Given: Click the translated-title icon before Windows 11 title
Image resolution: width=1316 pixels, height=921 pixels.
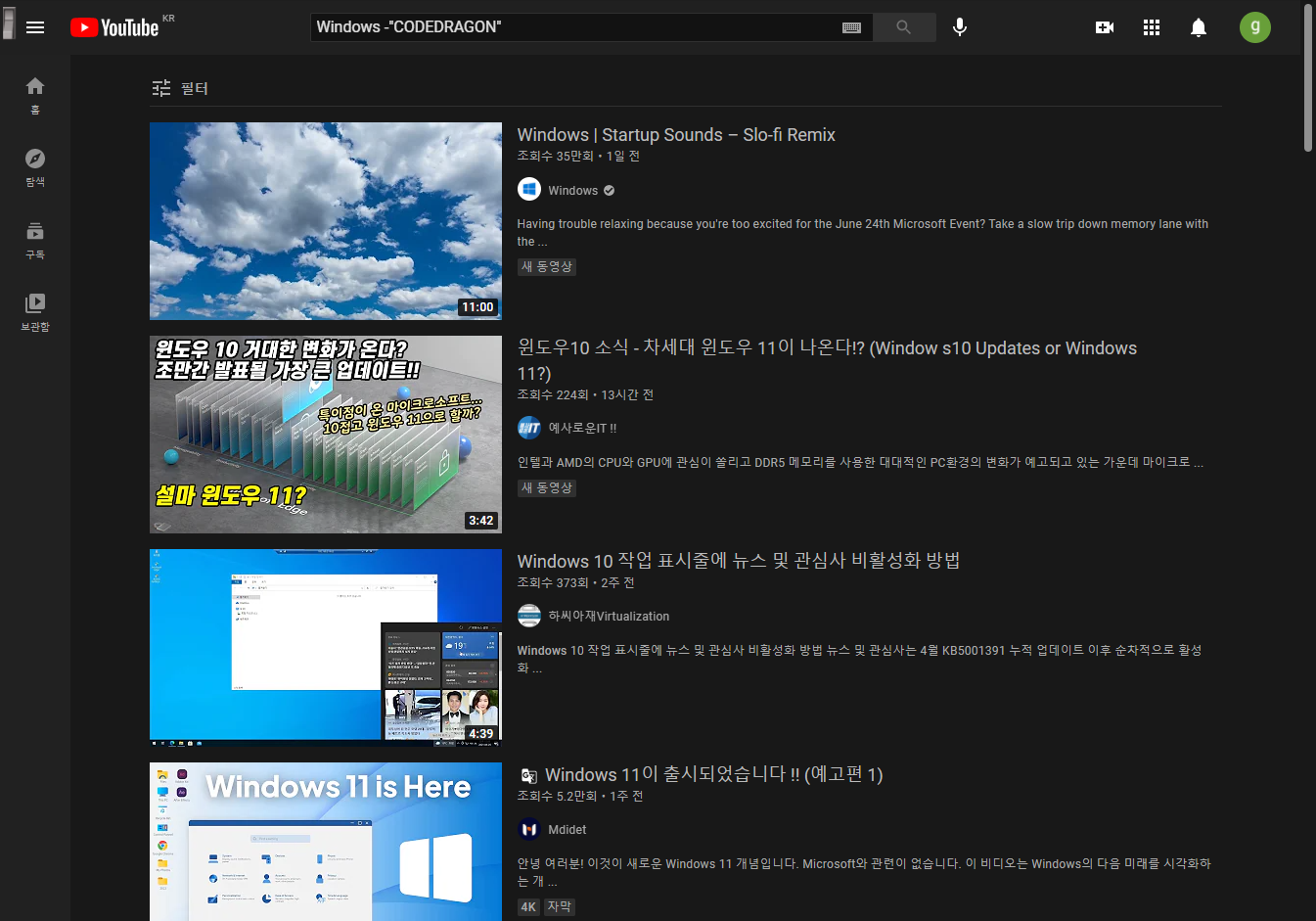Looking at the screenshot, I should (x=528, y=776).
